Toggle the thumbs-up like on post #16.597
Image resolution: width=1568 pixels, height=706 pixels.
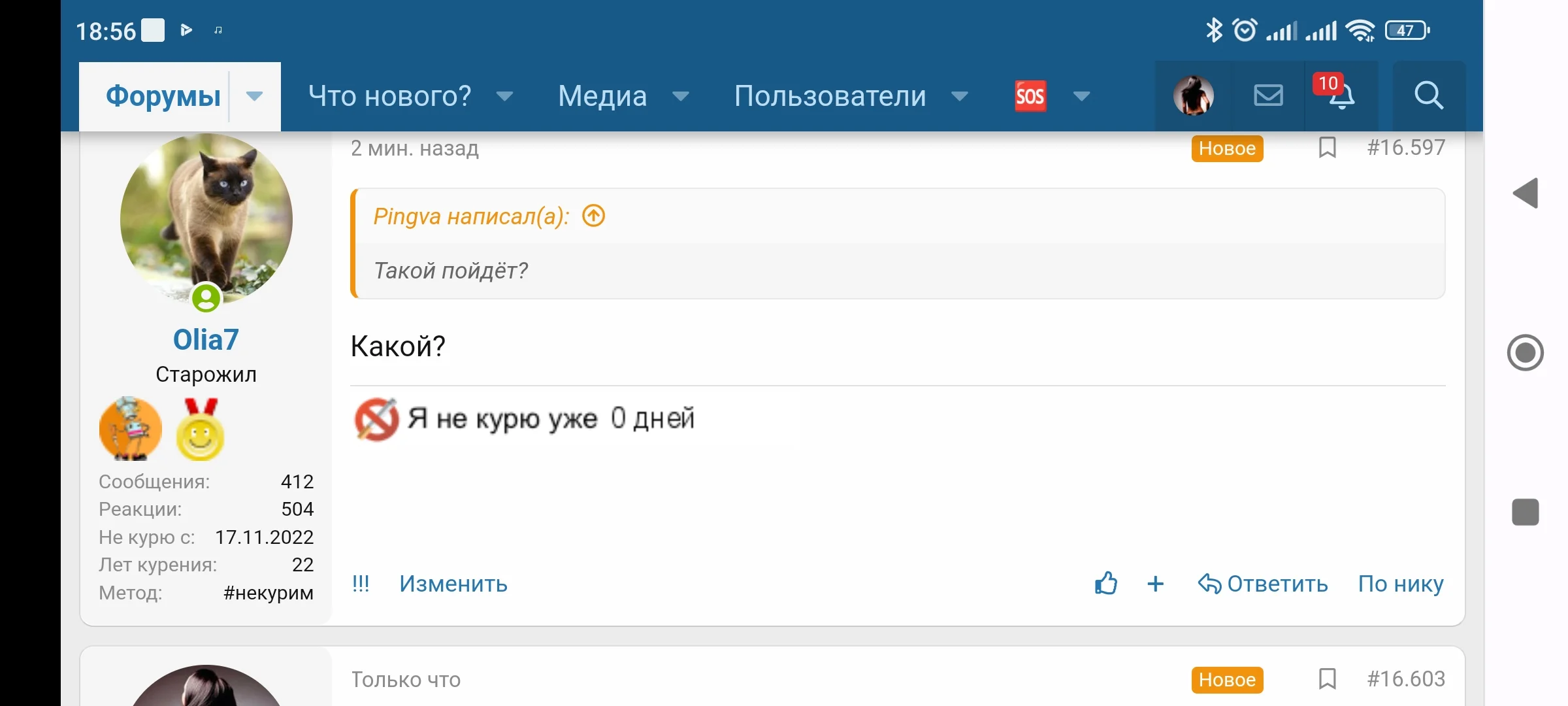[x=1105, y=584]
